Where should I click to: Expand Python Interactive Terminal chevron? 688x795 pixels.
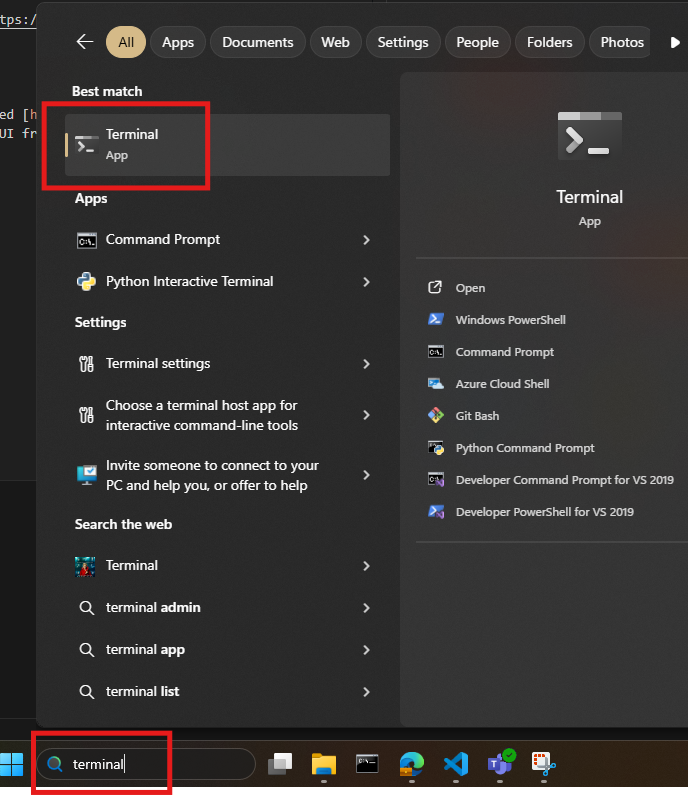click(367, 282)
